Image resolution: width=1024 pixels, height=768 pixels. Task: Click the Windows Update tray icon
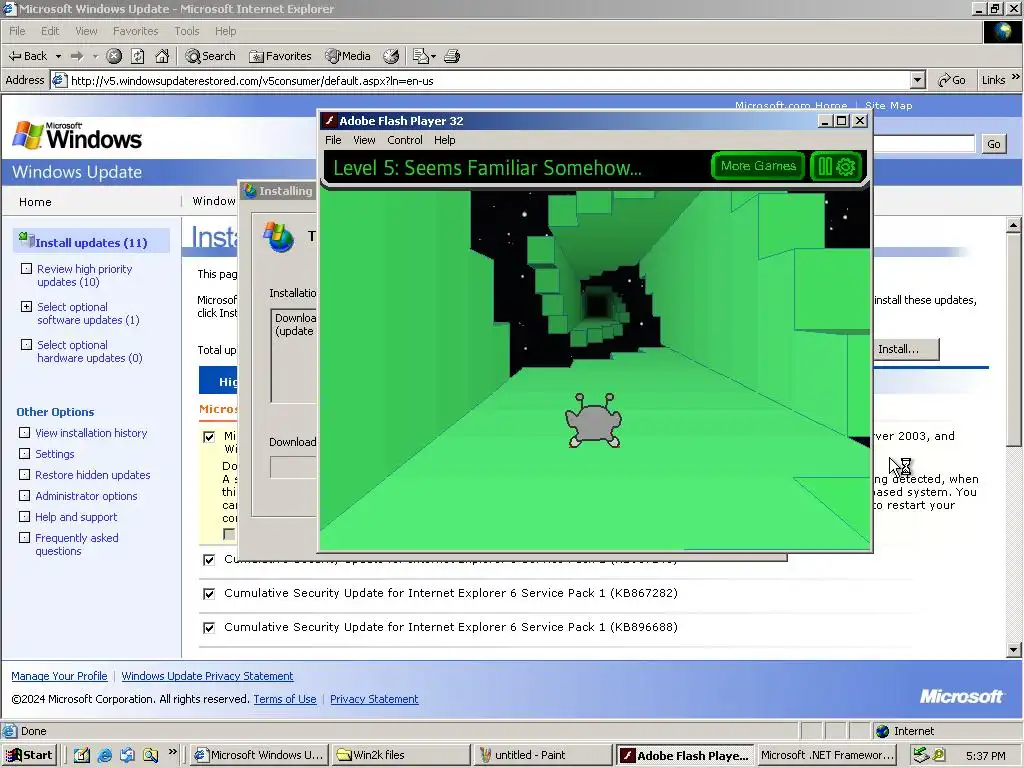click(939, 755)
